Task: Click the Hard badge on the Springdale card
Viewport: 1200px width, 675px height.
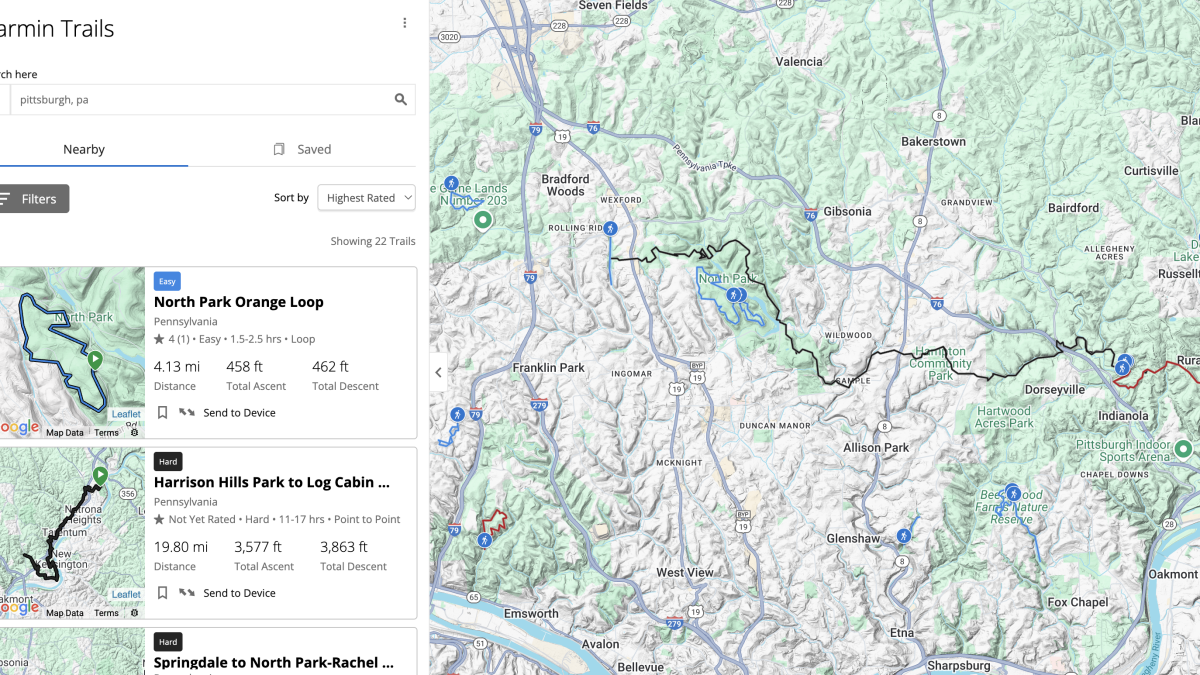Action: click(168, 641)
